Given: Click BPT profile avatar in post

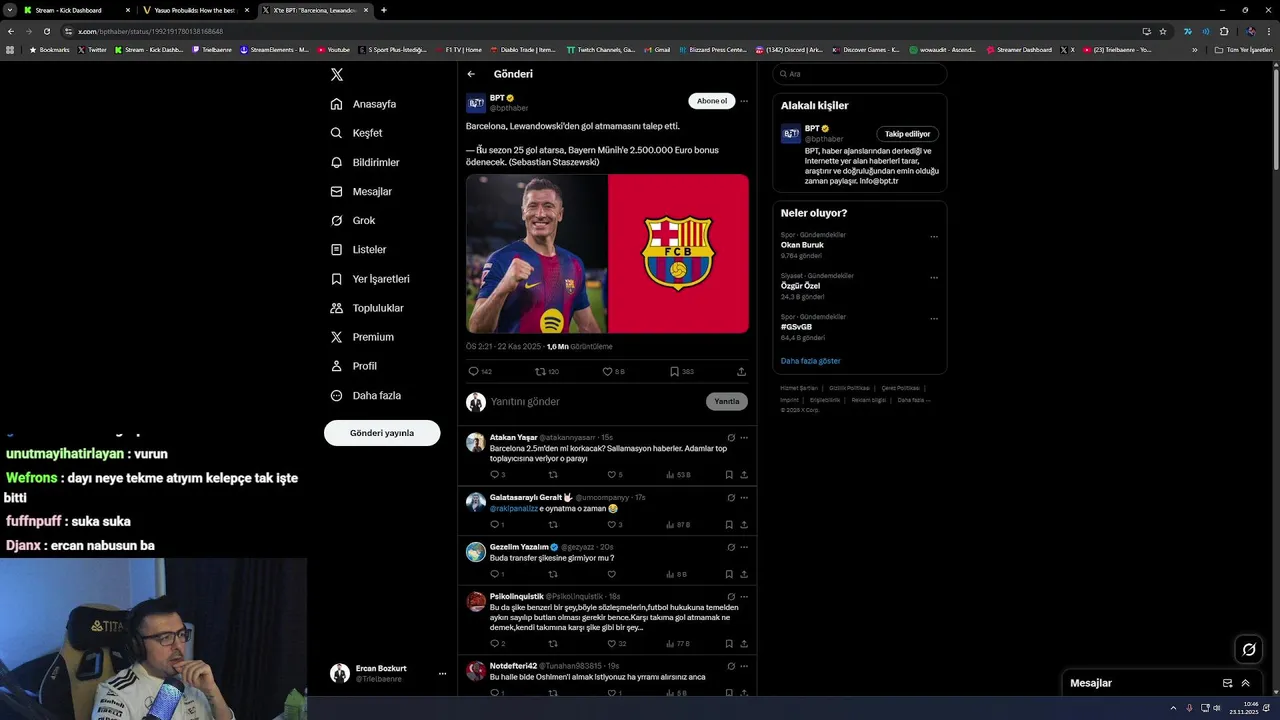Looking at the screenshot, I should tap(476, 103).
